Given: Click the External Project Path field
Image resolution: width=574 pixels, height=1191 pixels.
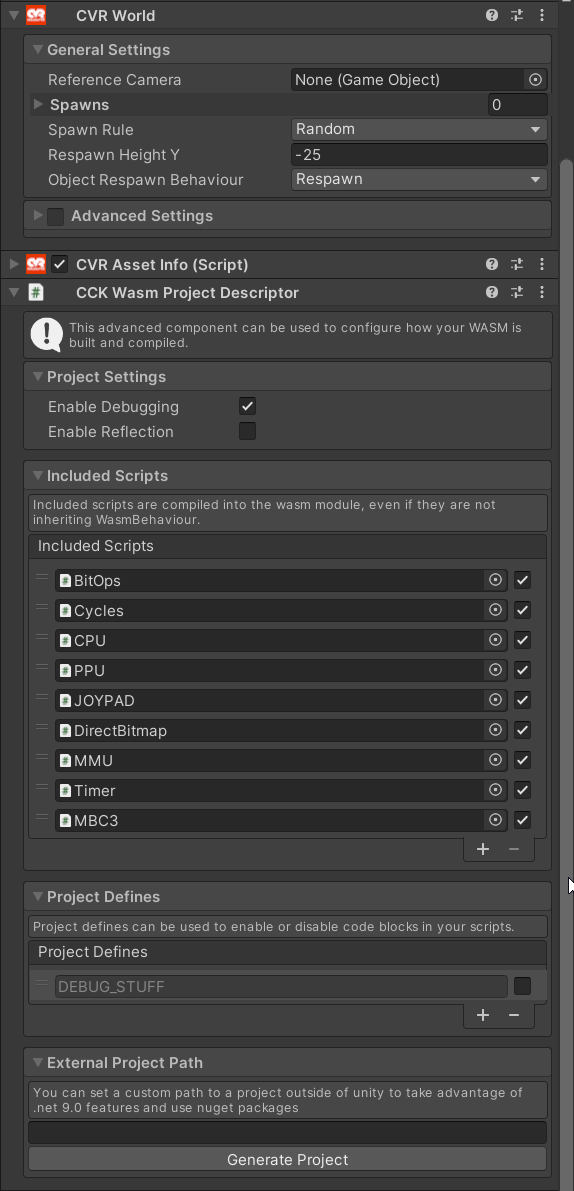Looking at the screenshot, I should click(x=288, y=1133).
